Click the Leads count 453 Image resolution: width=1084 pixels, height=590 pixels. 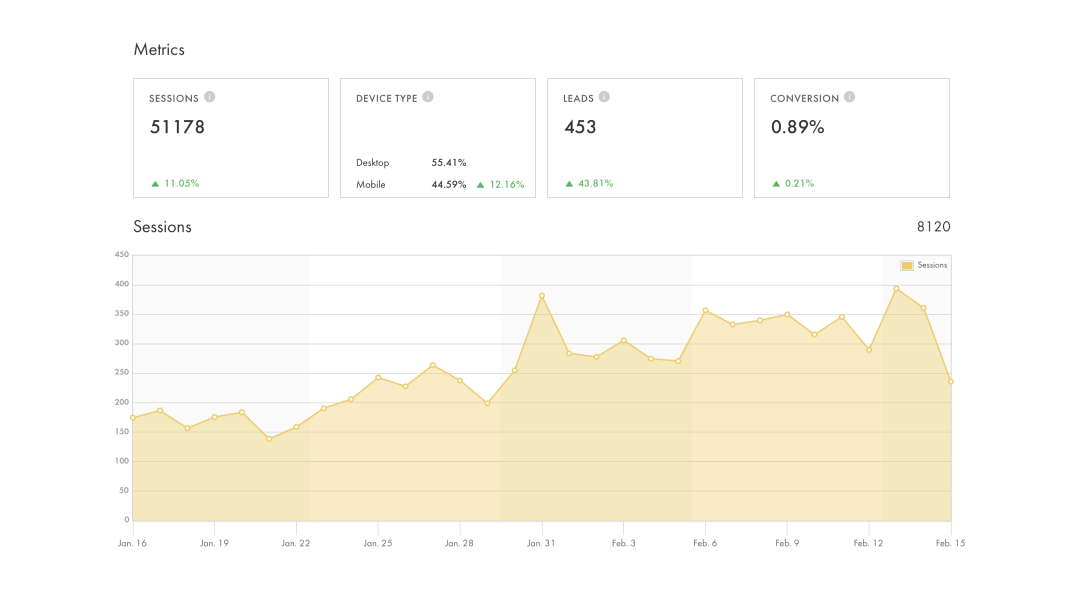[x=580, y=127]
